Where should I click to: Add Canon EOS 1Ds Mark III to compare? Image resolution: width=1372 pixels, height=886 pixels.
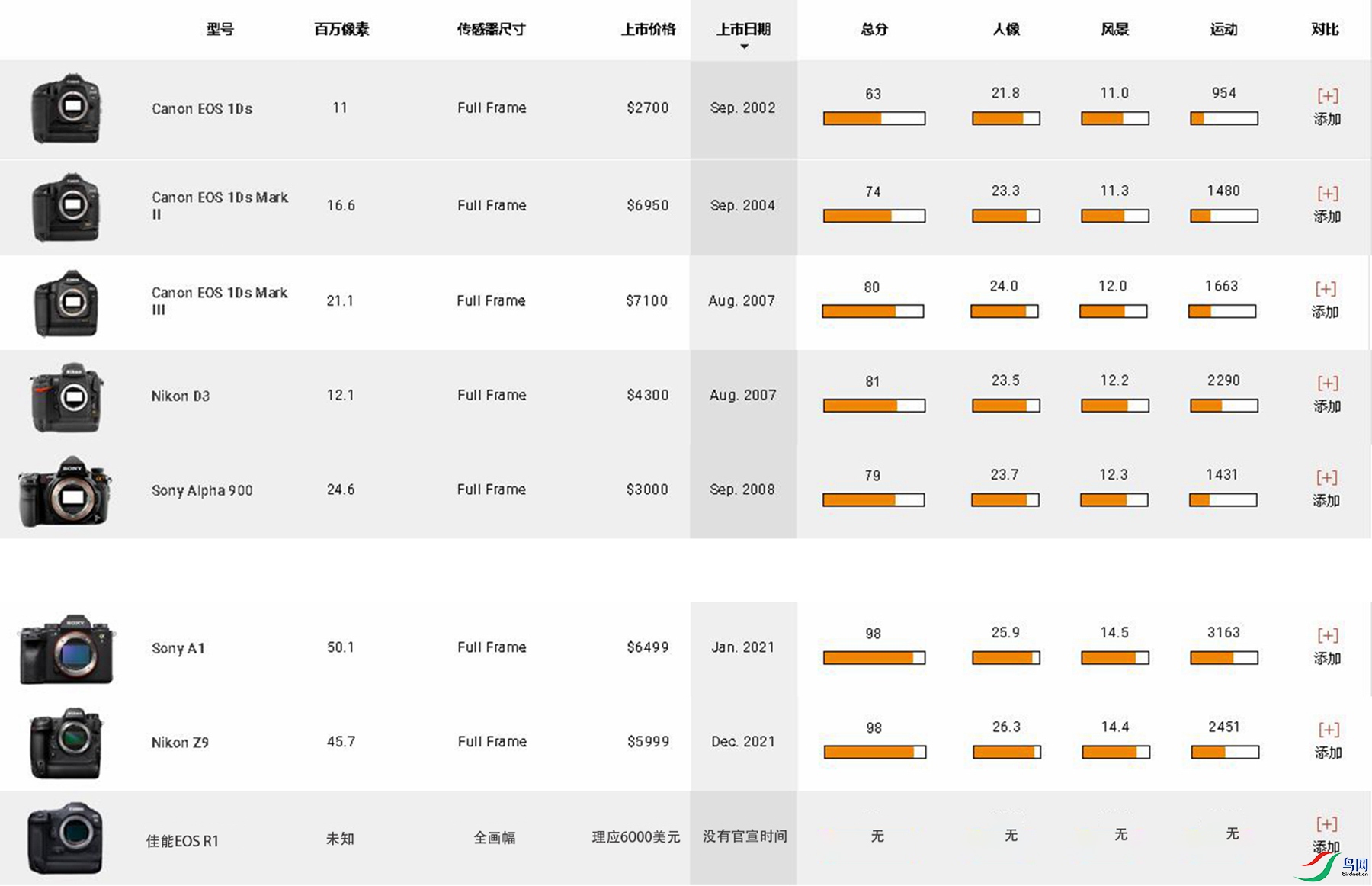[1326, 289]
